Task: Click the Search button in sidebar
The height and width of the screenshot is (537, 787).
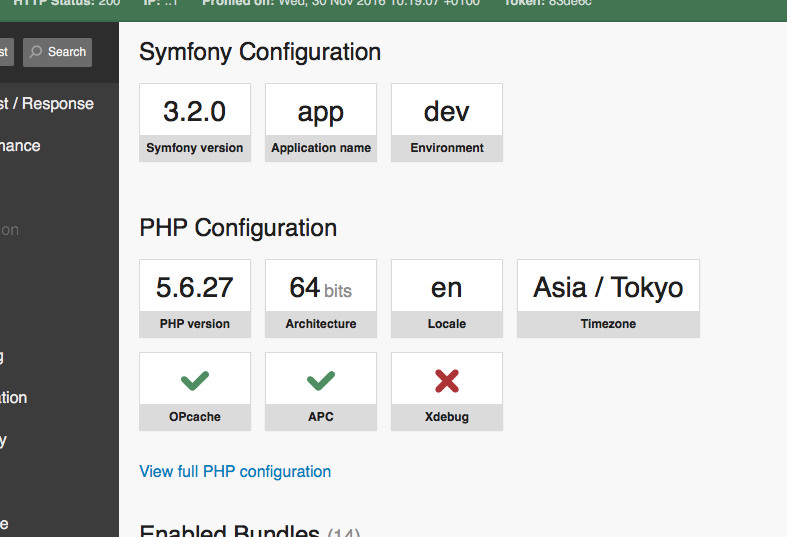Action: click(x=57, y=52)
